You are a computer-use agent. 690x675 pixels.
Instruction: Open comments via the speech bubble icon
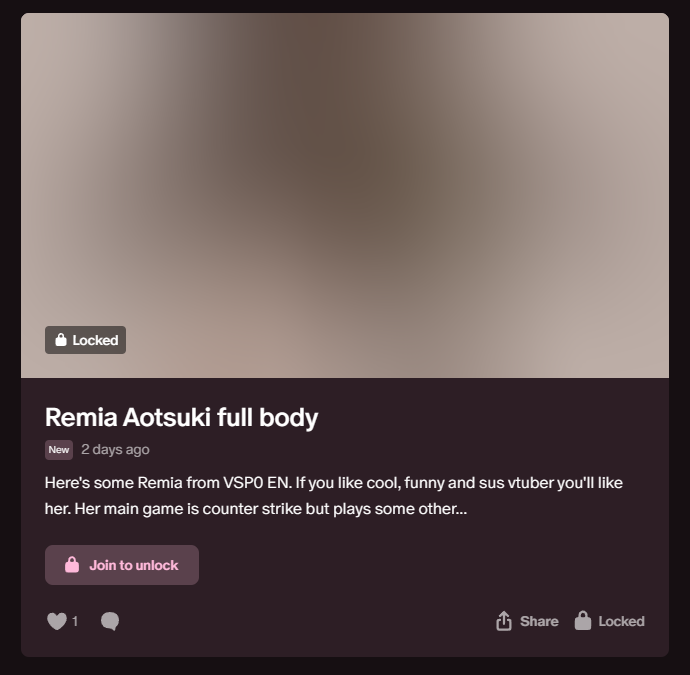point(110,621)
